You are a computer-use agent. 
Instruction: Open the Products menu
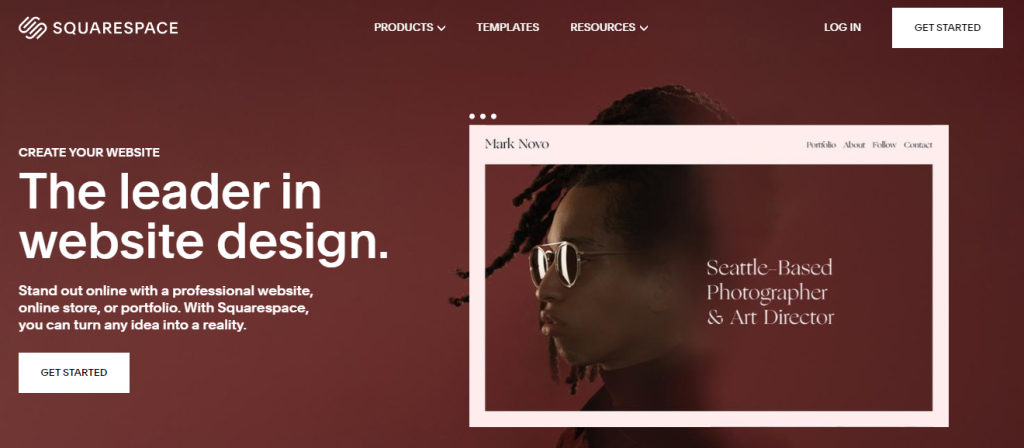tap(404, 27)
